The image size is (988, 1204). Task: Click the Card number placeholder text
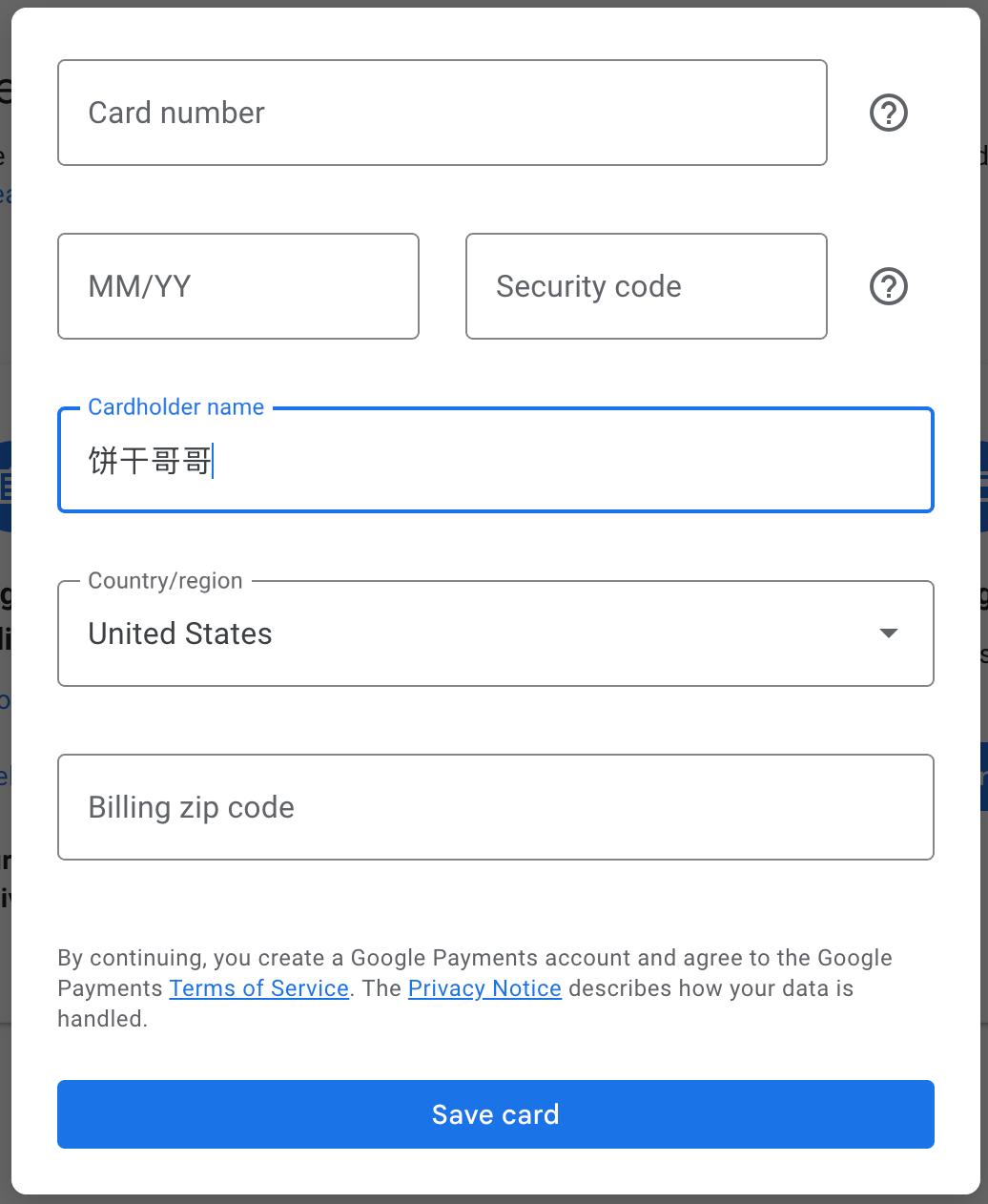(176, 113)
